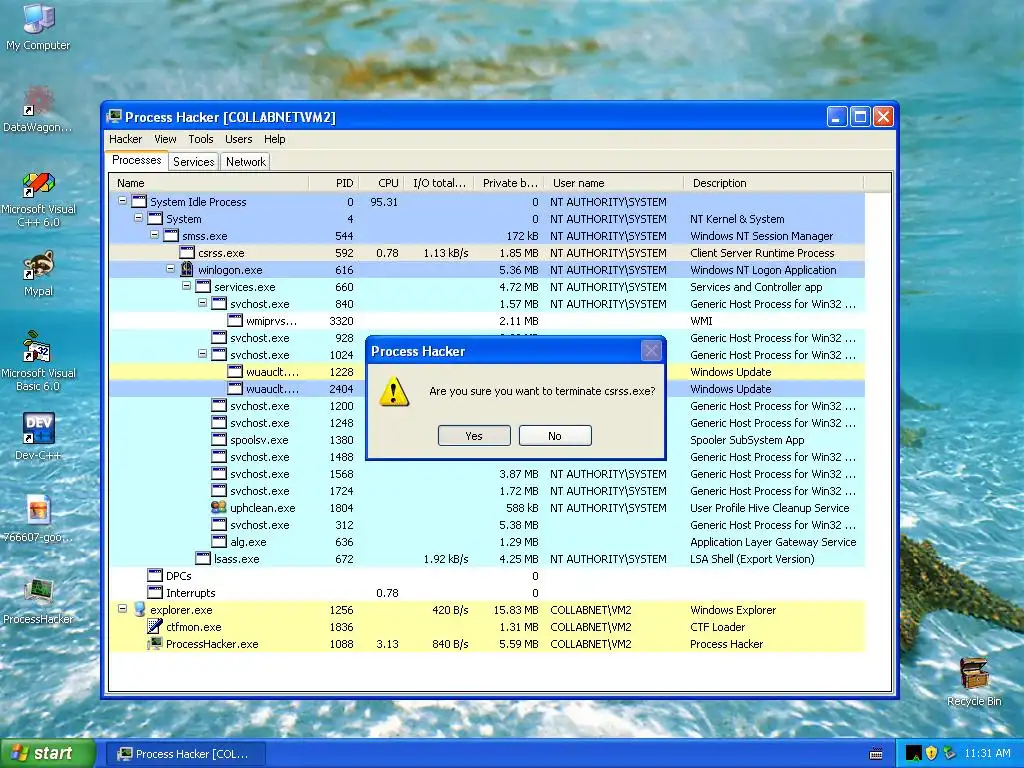Select the Dev-C++ desktop icon
Image resolution: width=1024 pixels, height=768 pixels.
(x=38, y=436)
